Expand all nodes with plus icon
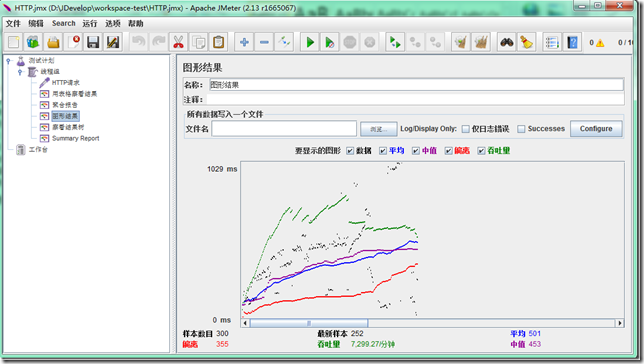The height and width of the screenshot is (364, 644). 244,42
